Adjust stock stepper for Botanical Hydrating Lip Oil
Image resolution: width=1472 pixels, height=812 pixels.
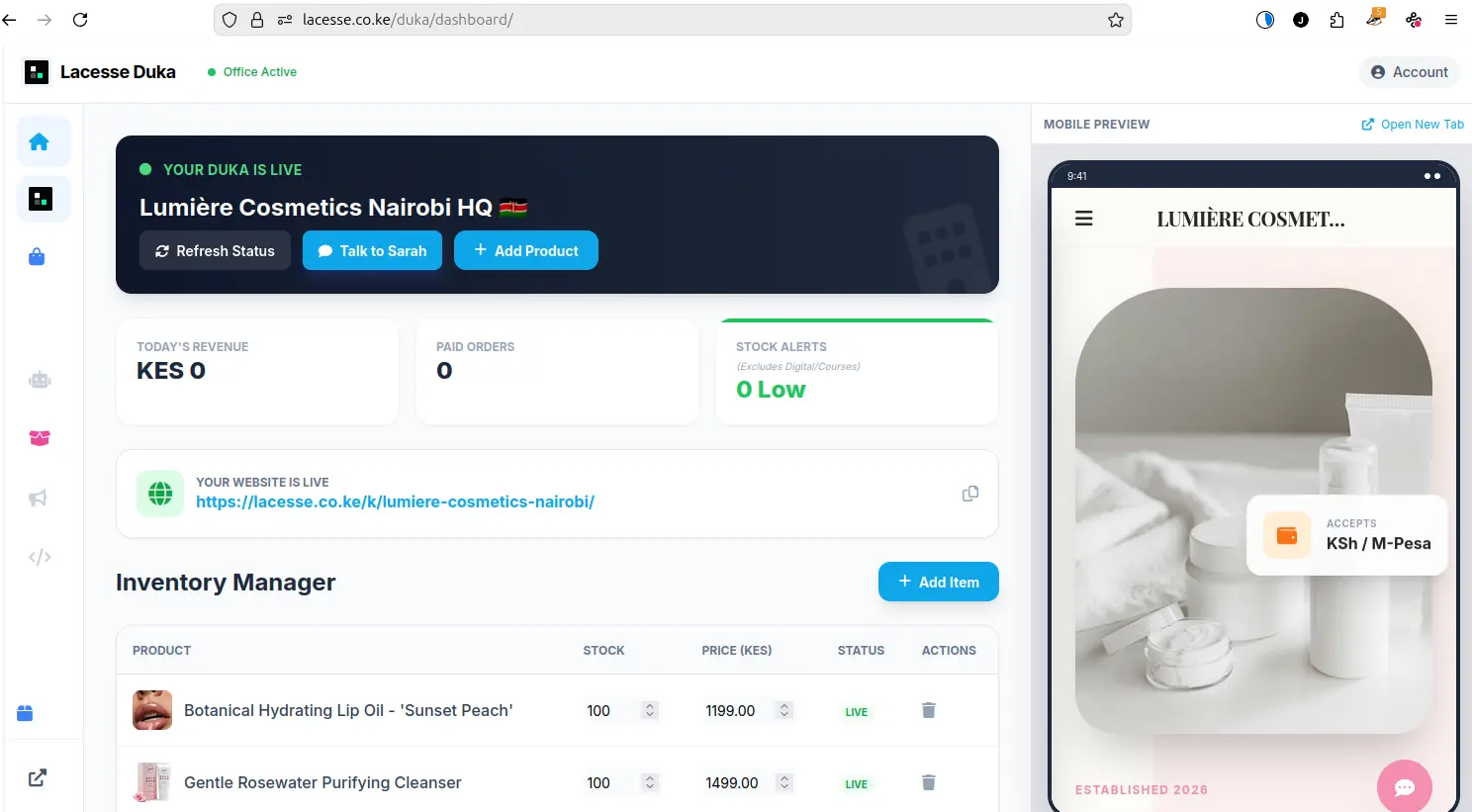point(650,710)
